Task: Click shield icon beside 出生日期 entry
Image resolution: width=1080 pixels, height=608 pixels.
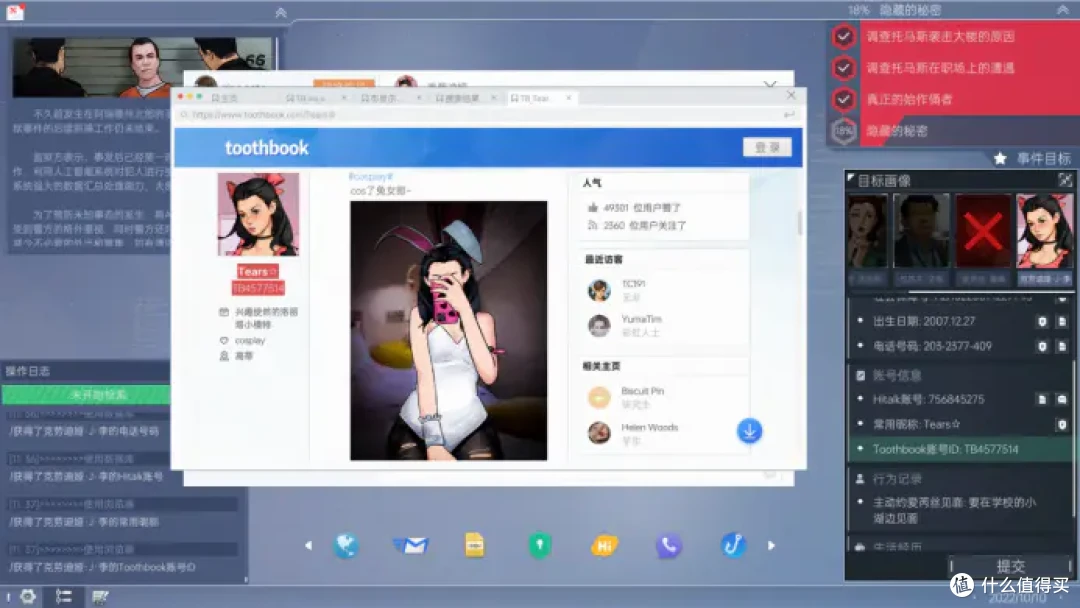Action: click(x=1042, y=322)
